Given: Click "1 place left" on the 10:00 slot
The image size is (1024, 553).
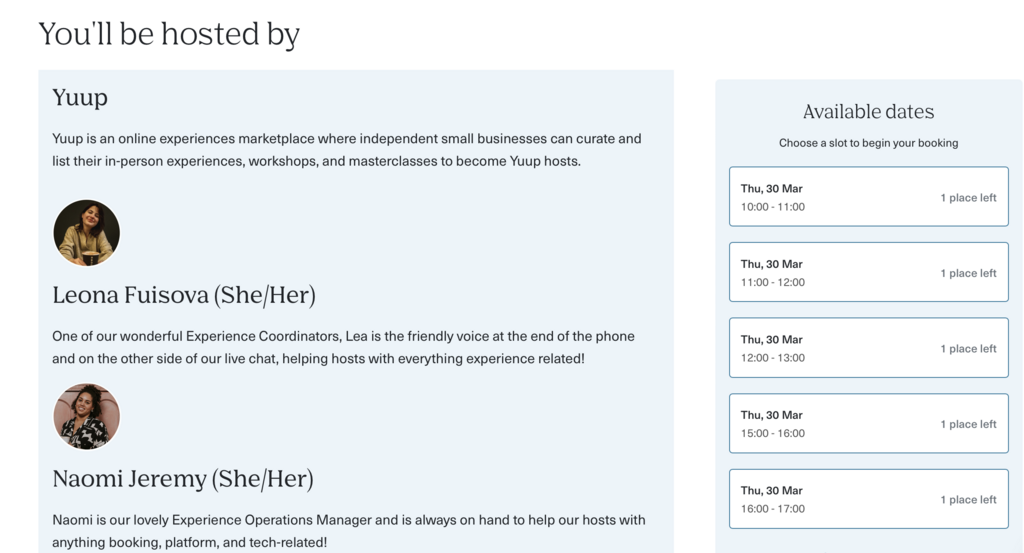Looking at the screenshot, I should [968, 198].
